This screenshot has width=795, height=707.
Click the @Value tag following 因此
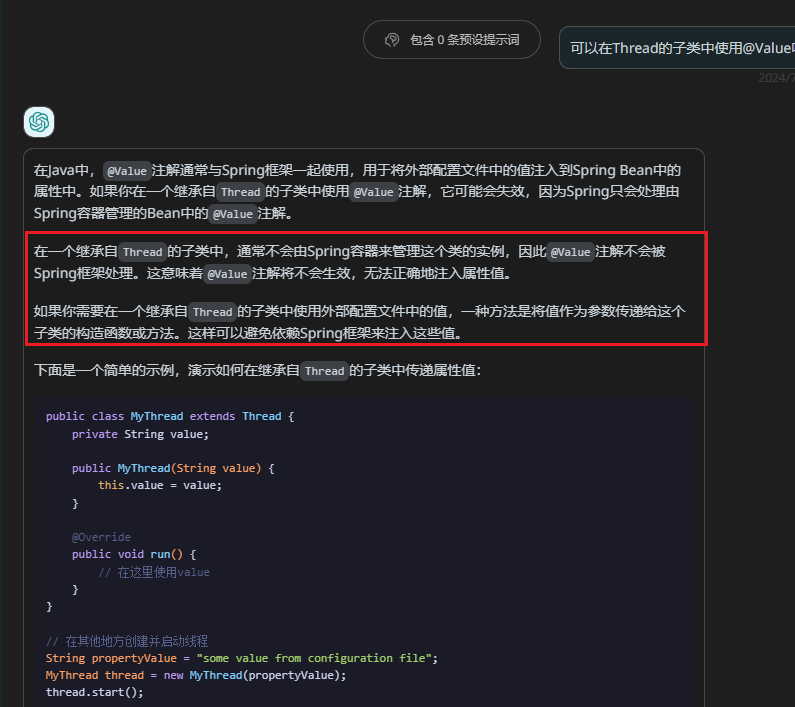pyautogui.click(x=571, y=252)
